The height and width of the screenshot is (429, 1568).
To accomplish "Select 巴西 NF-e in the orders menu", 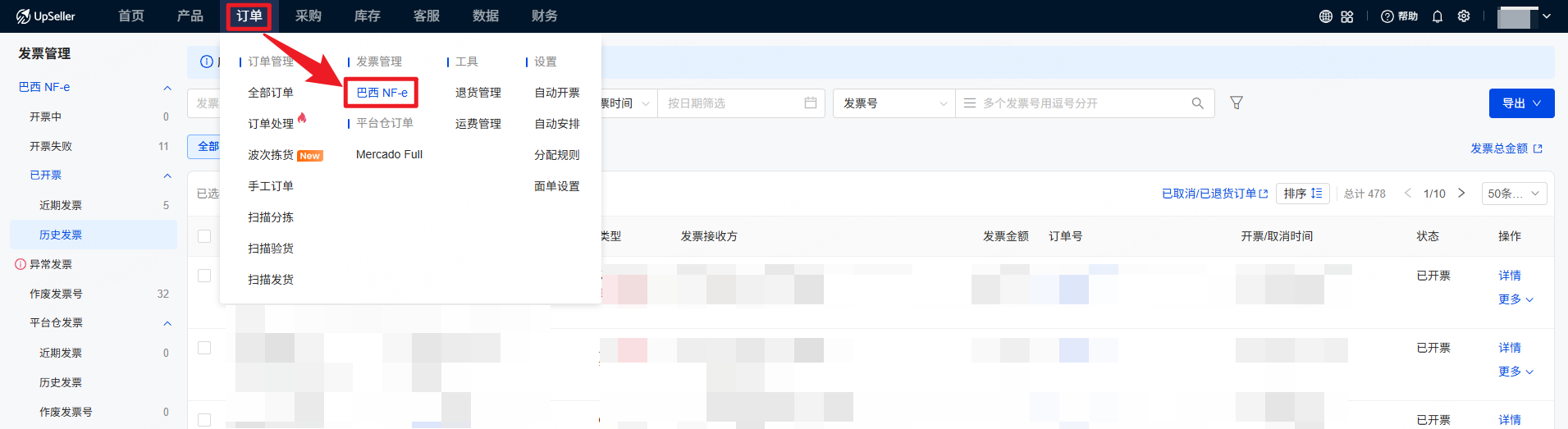I will (382, 93).
